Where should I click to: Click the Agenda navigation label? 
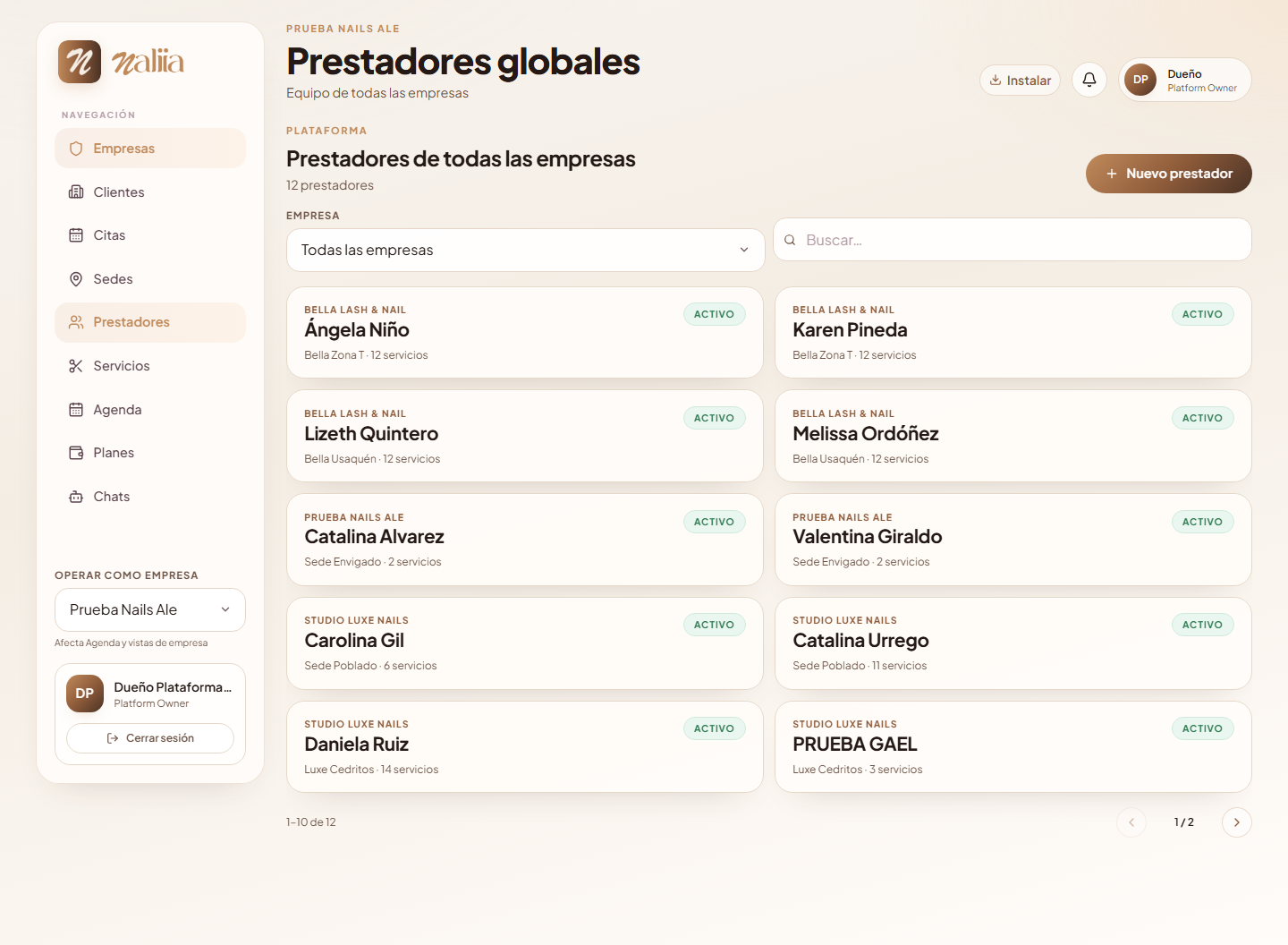pyautogui.click(x=118, y=410)
